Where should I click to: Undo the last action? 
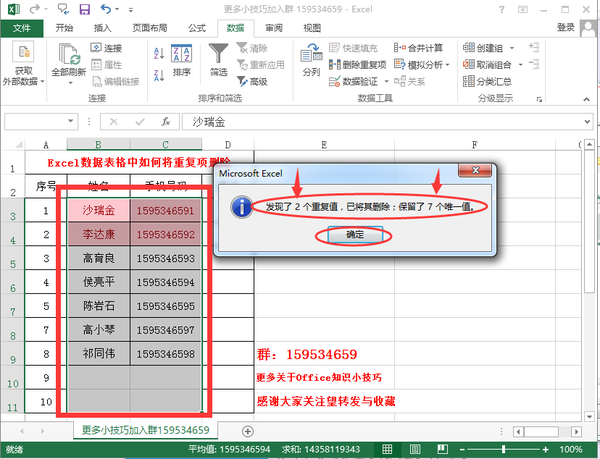[105, 9]
